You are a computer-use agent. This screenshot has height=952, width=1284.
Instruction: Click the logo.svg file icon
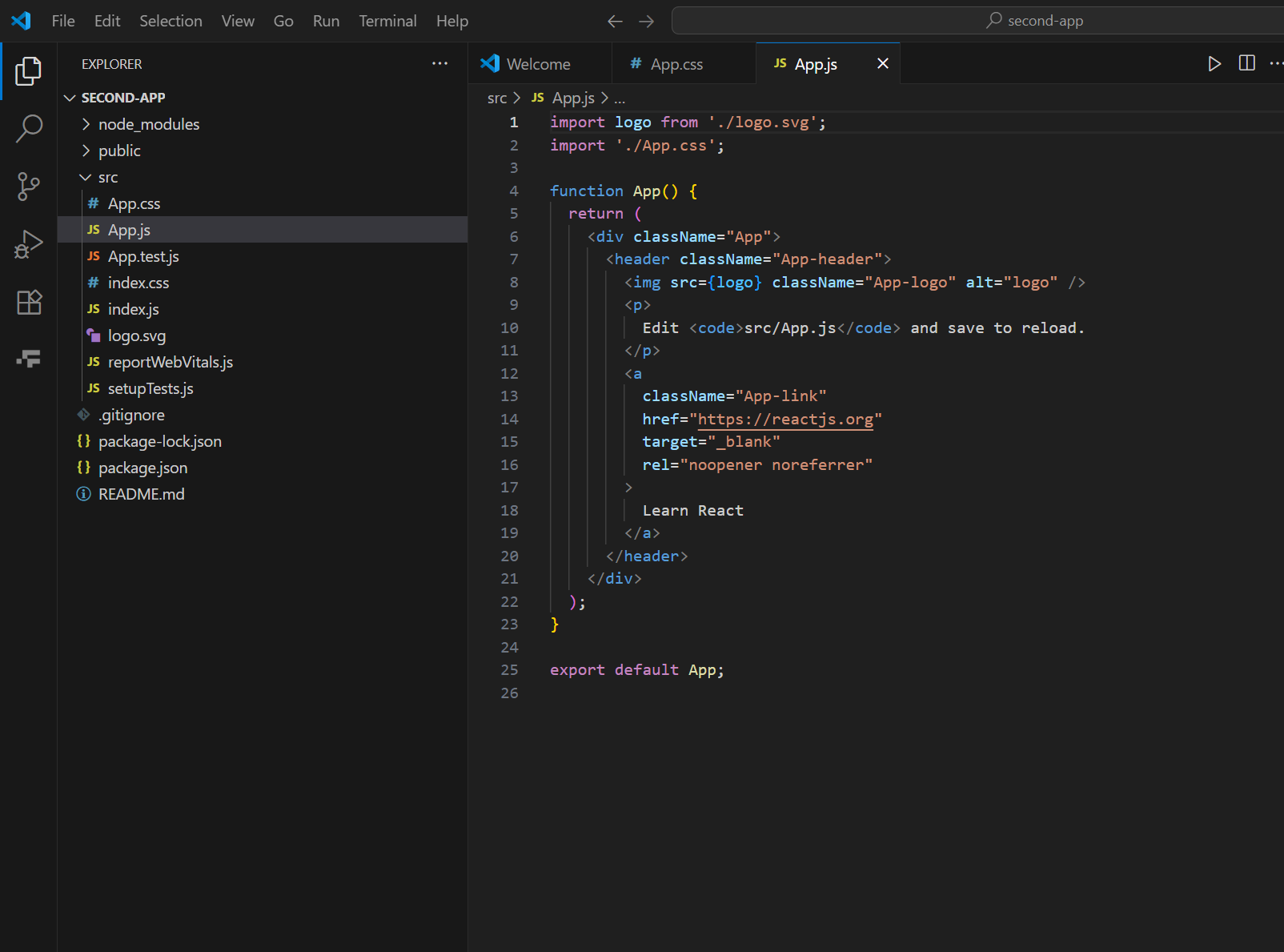(94, 335)
